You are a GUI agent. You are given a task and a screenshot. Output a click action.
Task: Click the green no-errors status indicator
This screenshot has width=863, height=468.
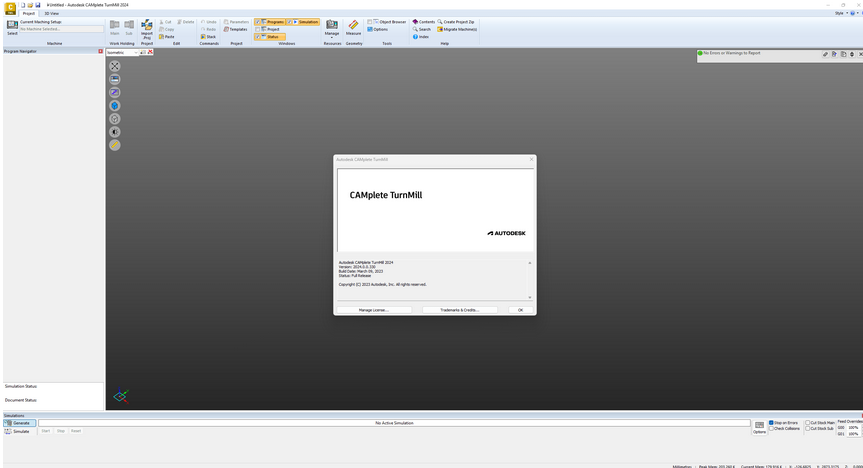[x=700, y=53]
